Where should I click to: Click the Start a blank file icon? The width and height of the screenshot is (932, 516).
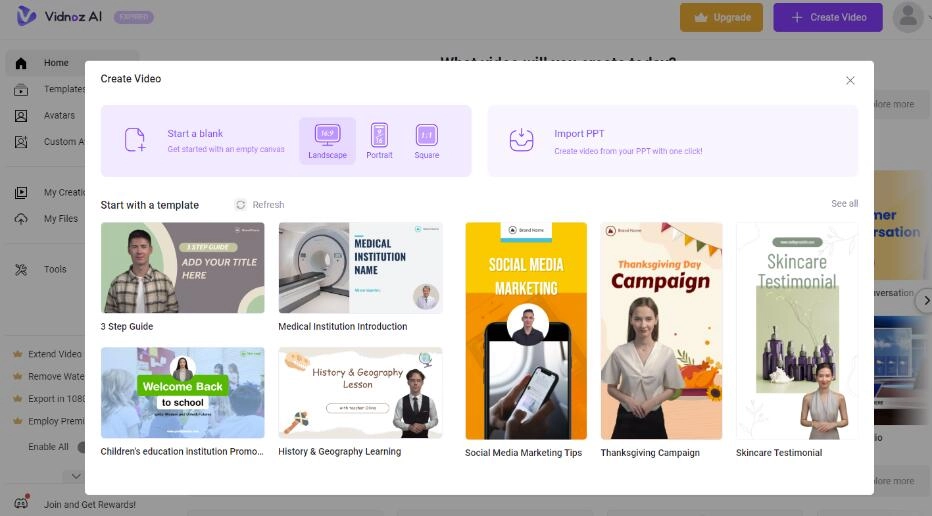click(135, 141)
